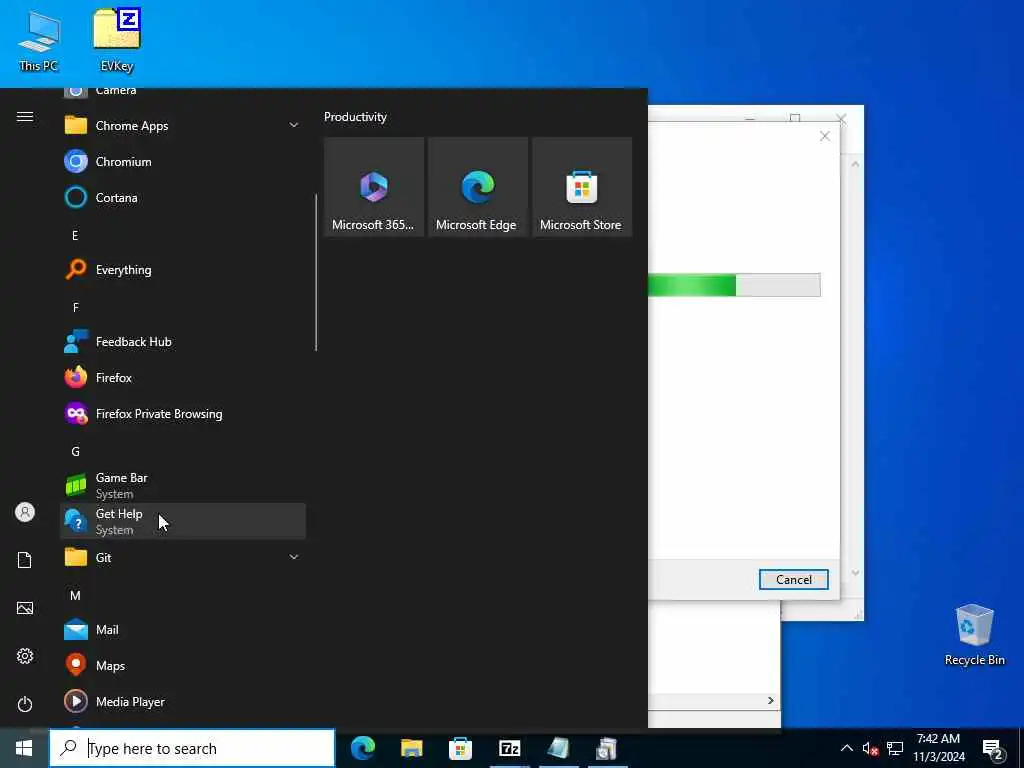Open Pictures from the Start sidebar
Viewport: 1024px width, 768px height.
click(x=25, y=608)
